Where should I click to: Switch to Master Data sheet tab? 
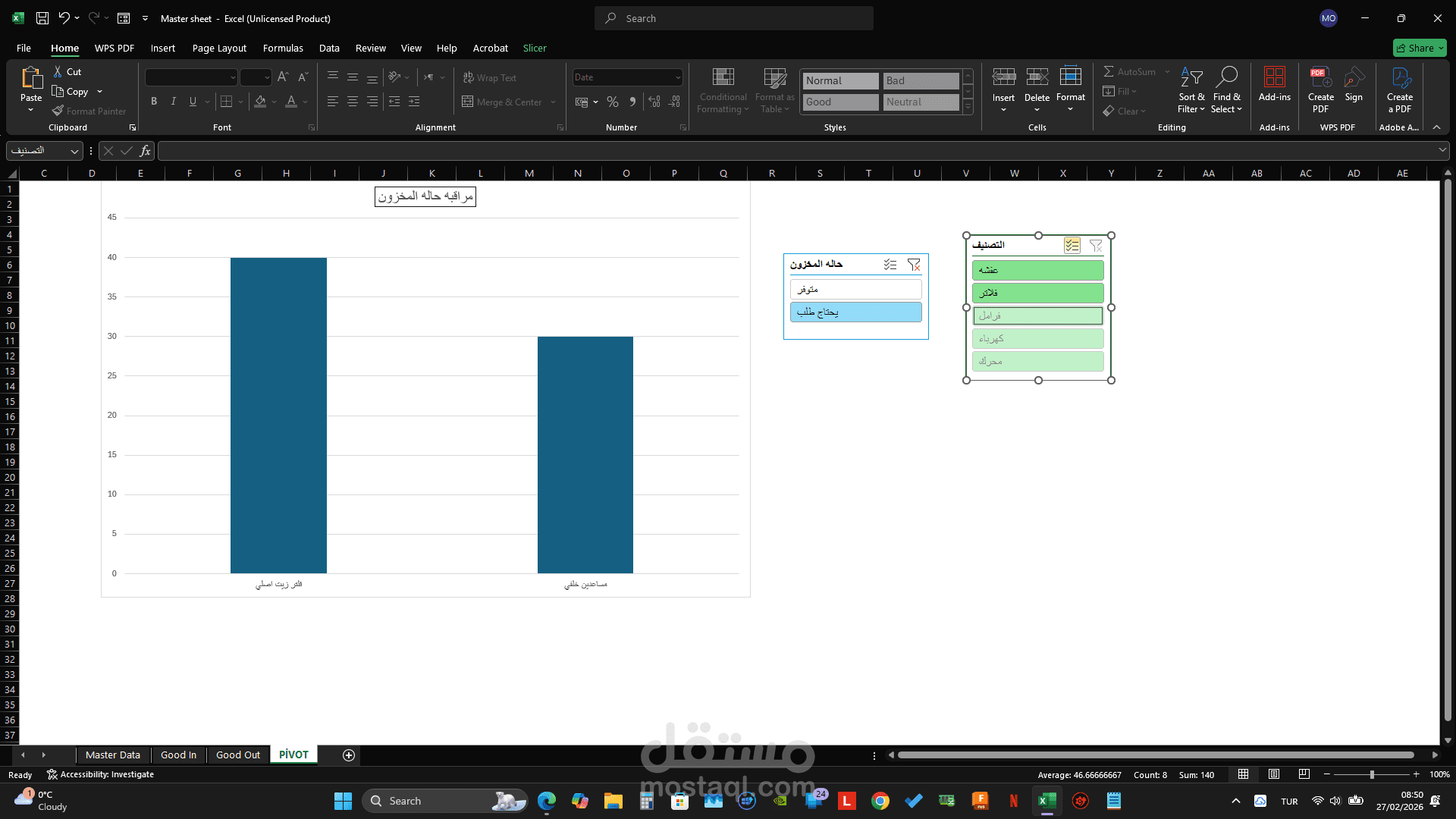point(113,755)
